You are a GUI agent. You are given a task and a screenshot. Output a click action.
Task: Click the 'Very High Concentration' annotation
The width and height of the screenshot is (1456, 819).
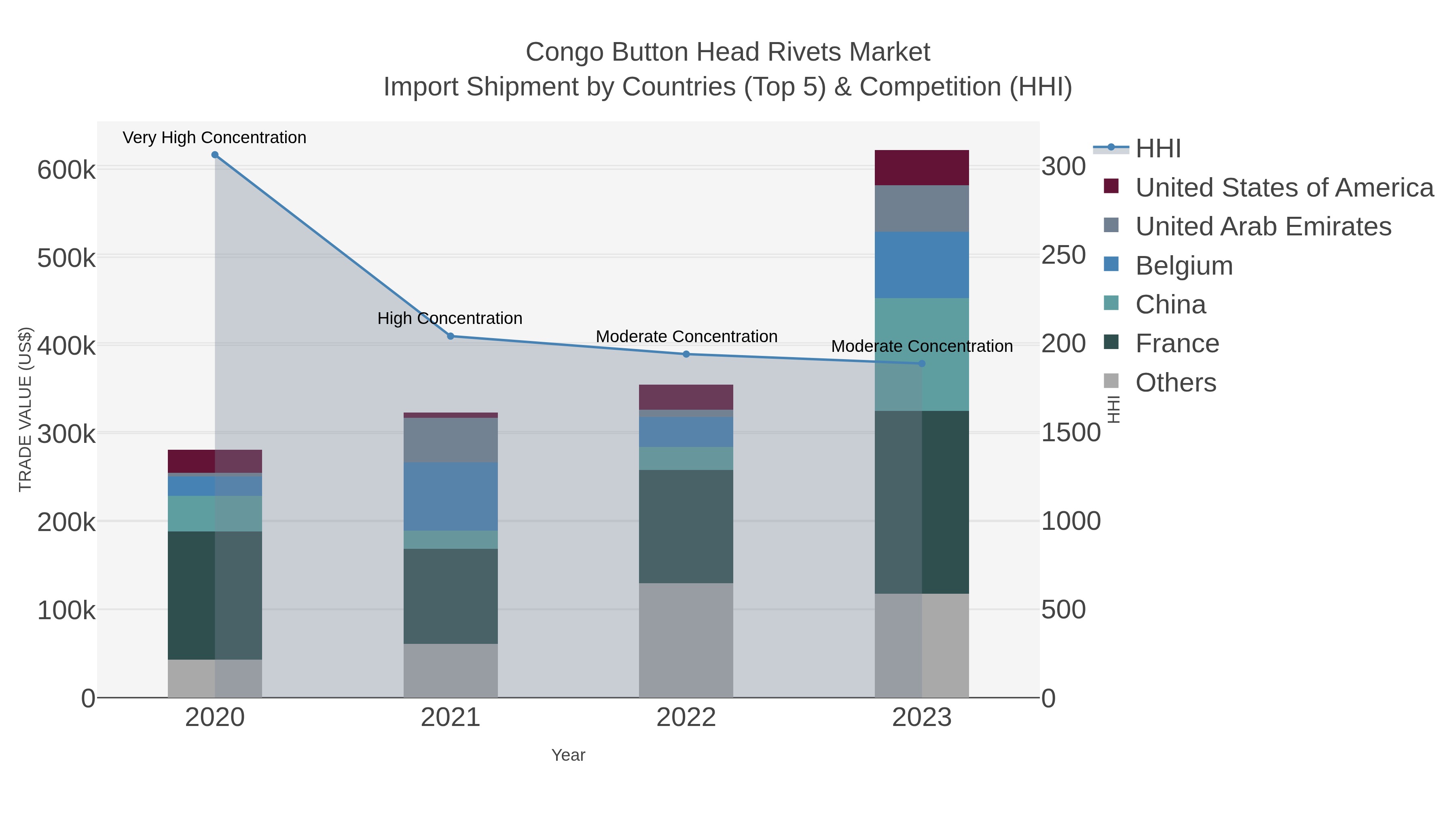click(x=215, y=138)
